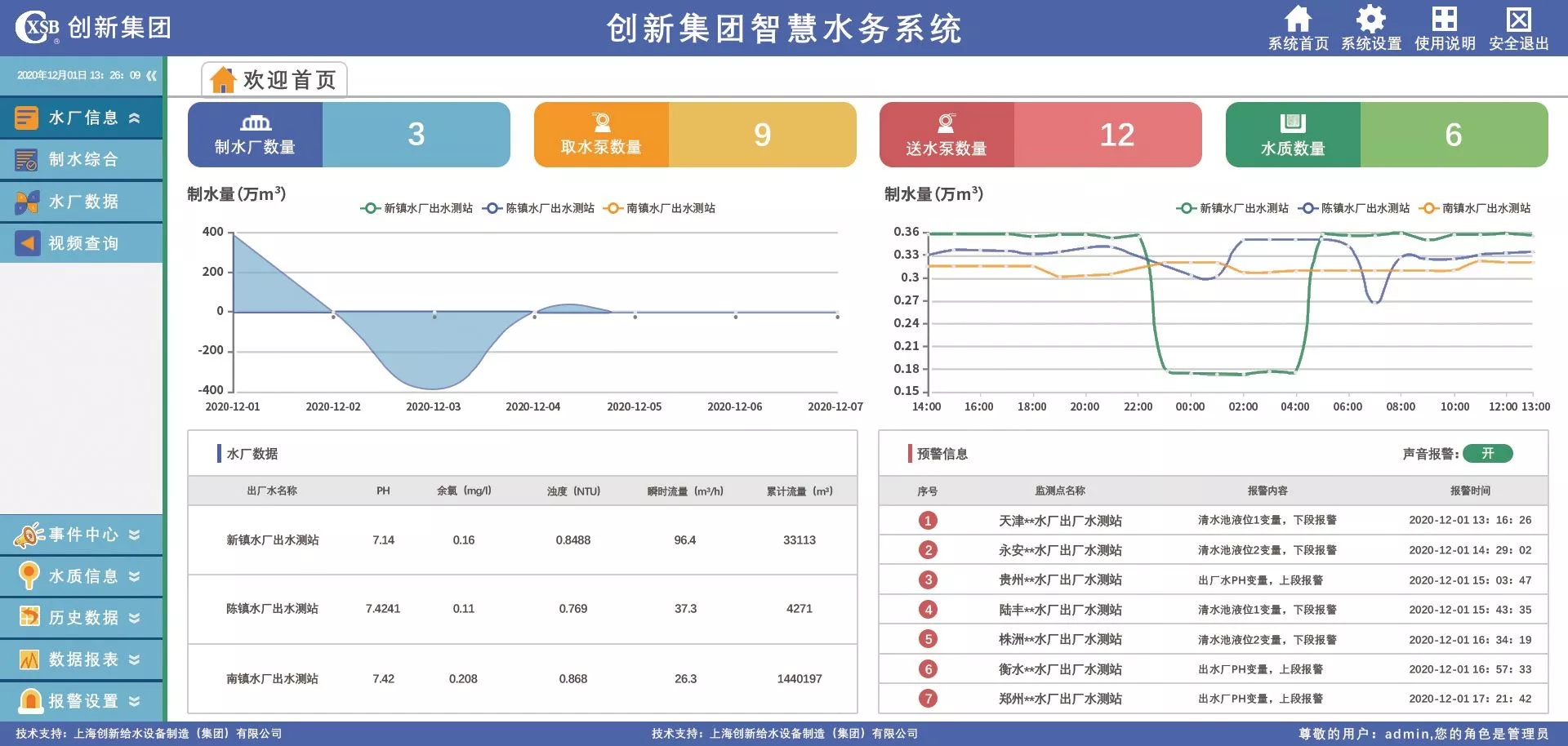1568x746 pixels.
Task: Open 事件中心 menu label
Action: (x=83, y=535)
